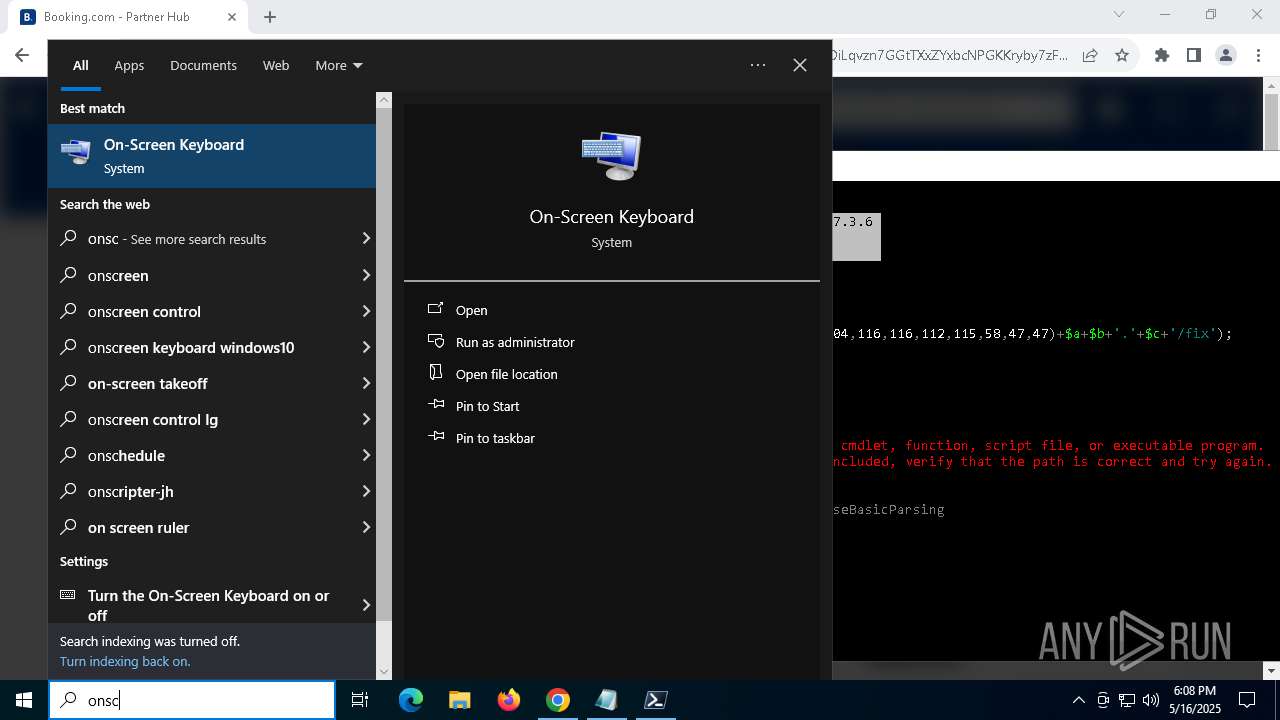Click the Chrome back arrow
This screenshot has width=1280, height=720.
pos(22,55)
